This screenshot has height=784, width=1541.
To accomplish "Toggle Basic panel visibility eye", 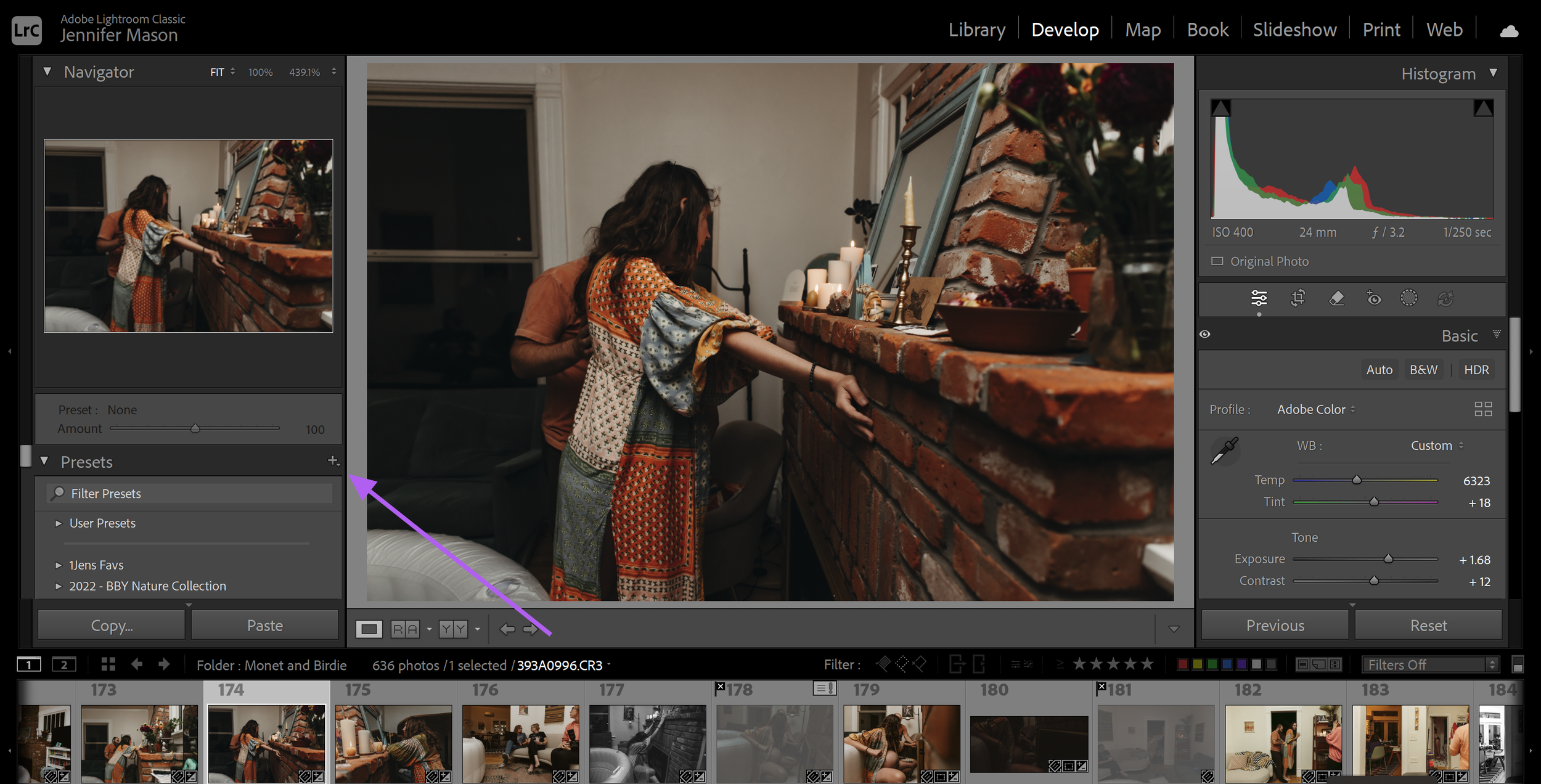I will point(1205,334).
